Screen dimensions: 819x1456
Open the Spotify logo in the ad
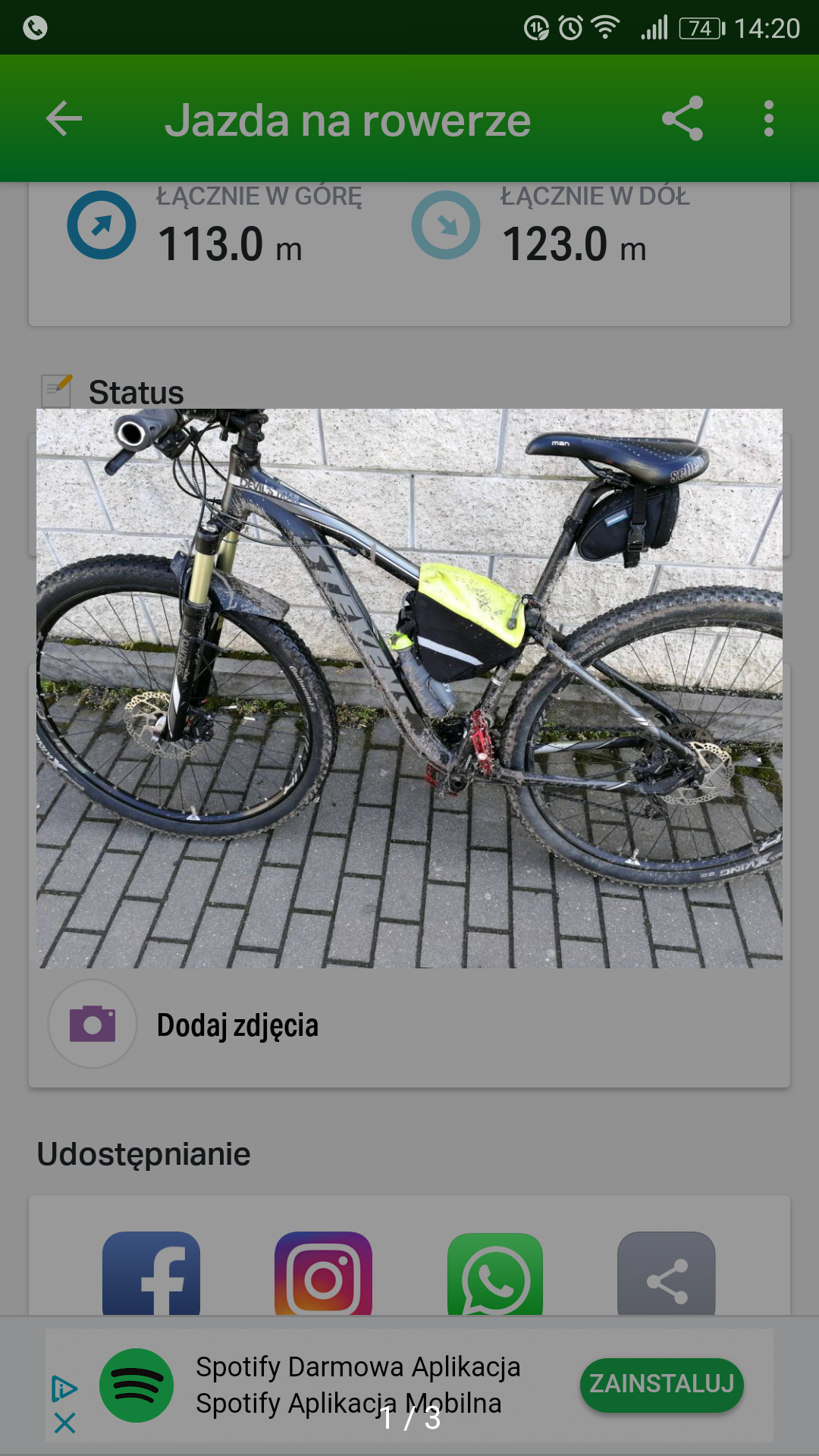pyautogui.click(x=136, y=1385)
